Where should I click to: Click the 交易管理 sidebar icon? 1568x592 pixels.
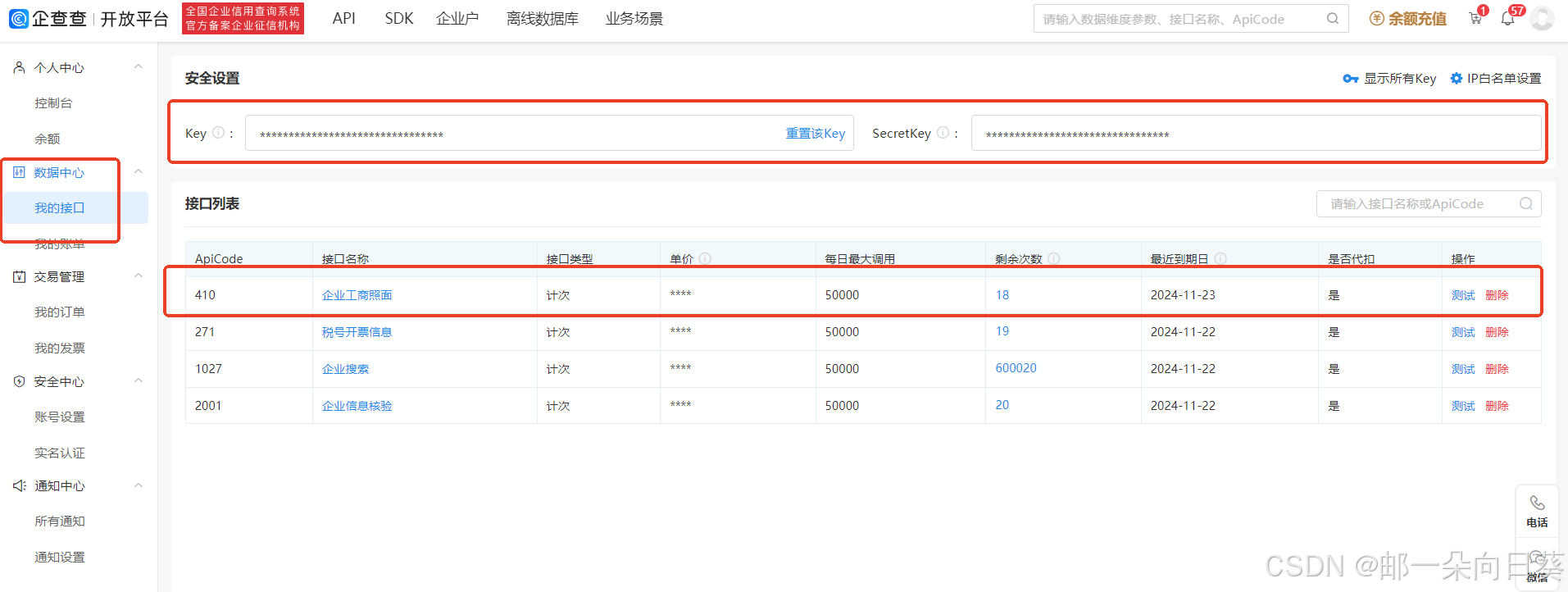coord(19,276)
